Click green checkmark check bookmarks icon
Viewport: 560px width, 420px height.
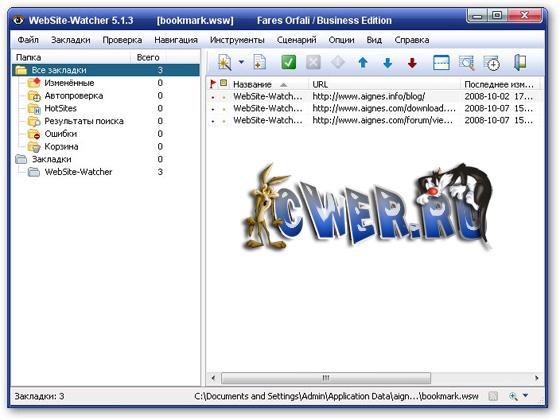tap(289, 62)
